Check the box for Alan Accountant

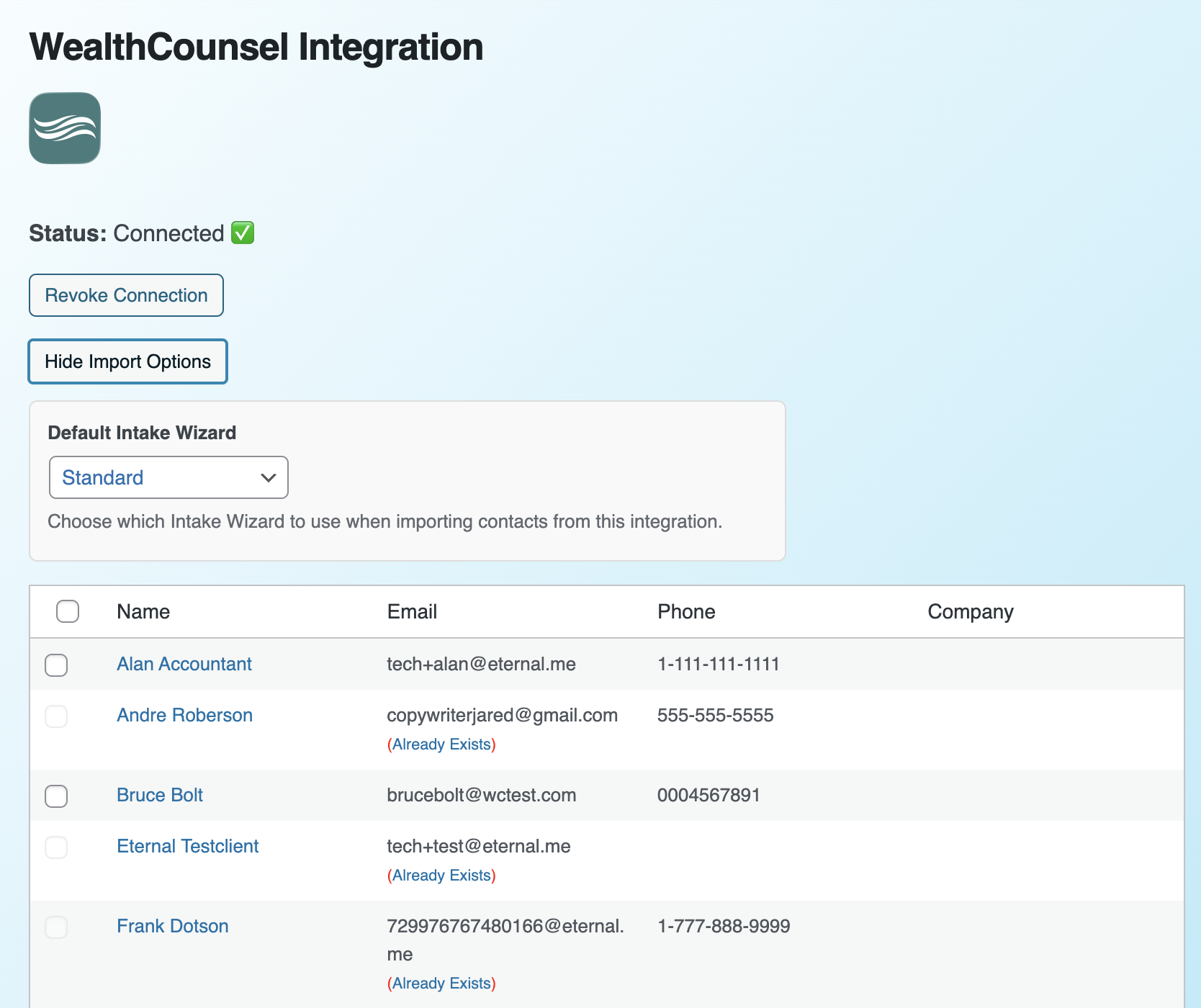tap(56, 665)
